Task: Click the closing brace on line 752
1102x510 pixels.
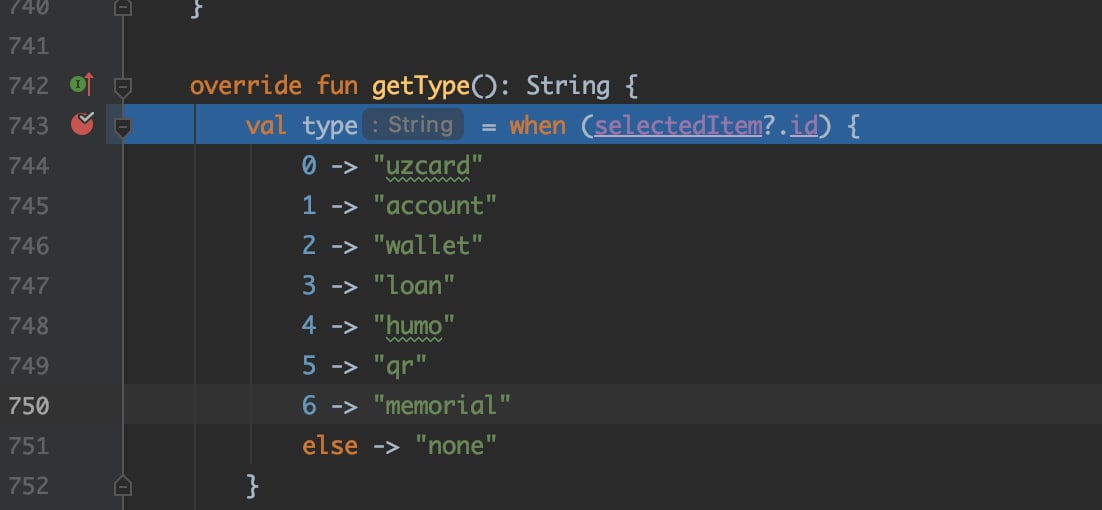Action: 253,486
